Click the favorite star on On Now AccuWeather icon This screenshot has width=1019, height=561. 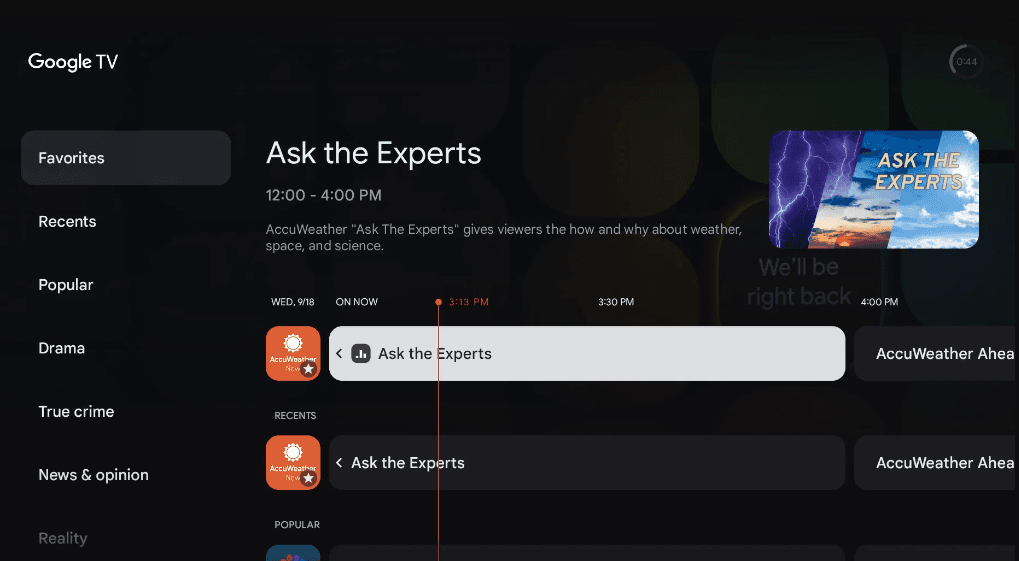coord(309,369)
